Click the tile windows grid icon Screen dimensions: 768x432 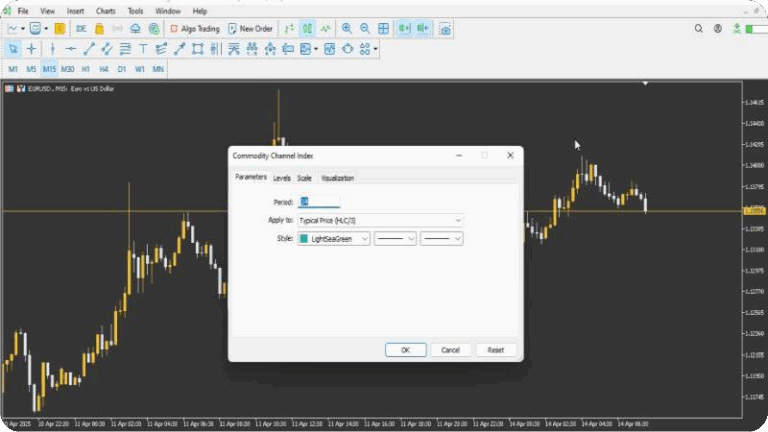[x=383, y=29]
